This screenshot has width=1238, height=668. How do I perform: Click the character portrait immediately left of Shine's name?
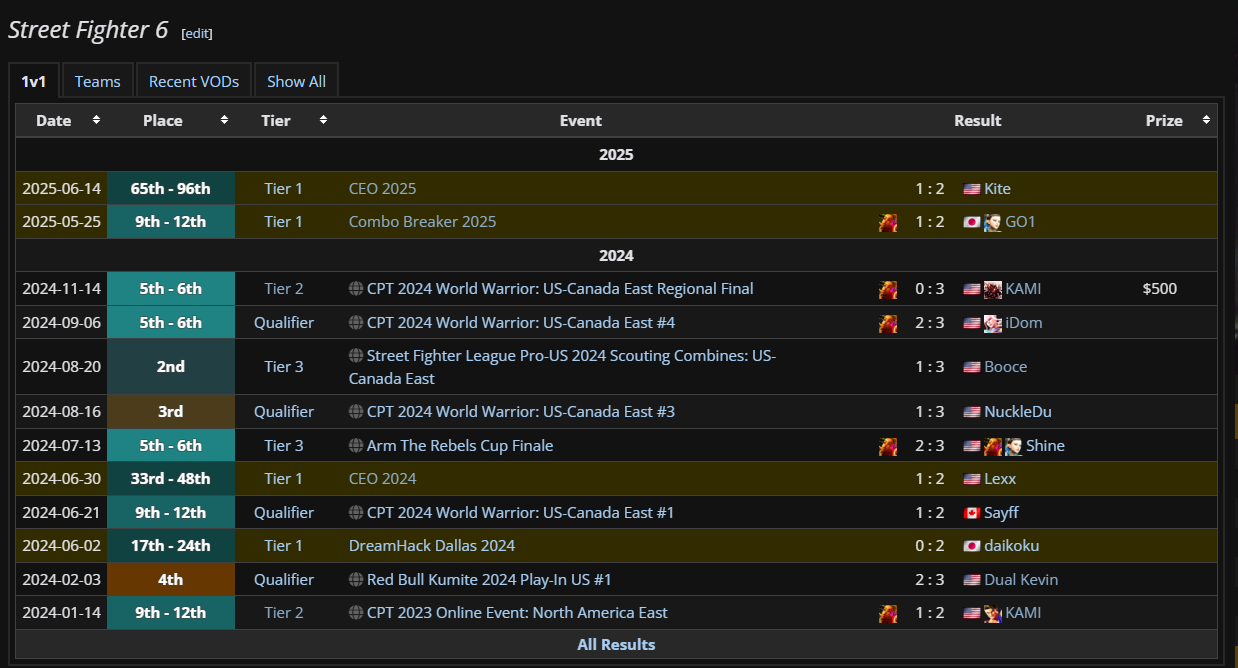click(x=1013, y=446)
